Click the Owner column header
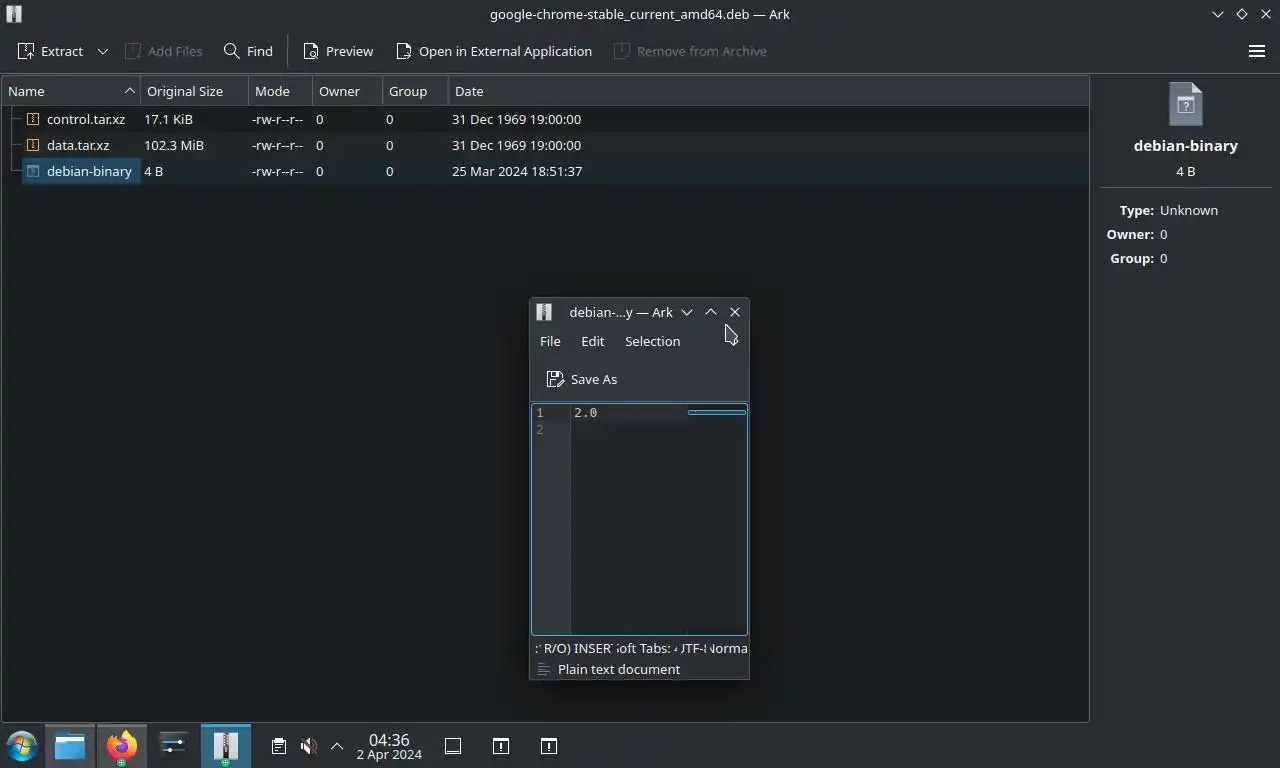The height and width of the screenshot is (768, 1280). pyautogui.click(x=347, y=91)
